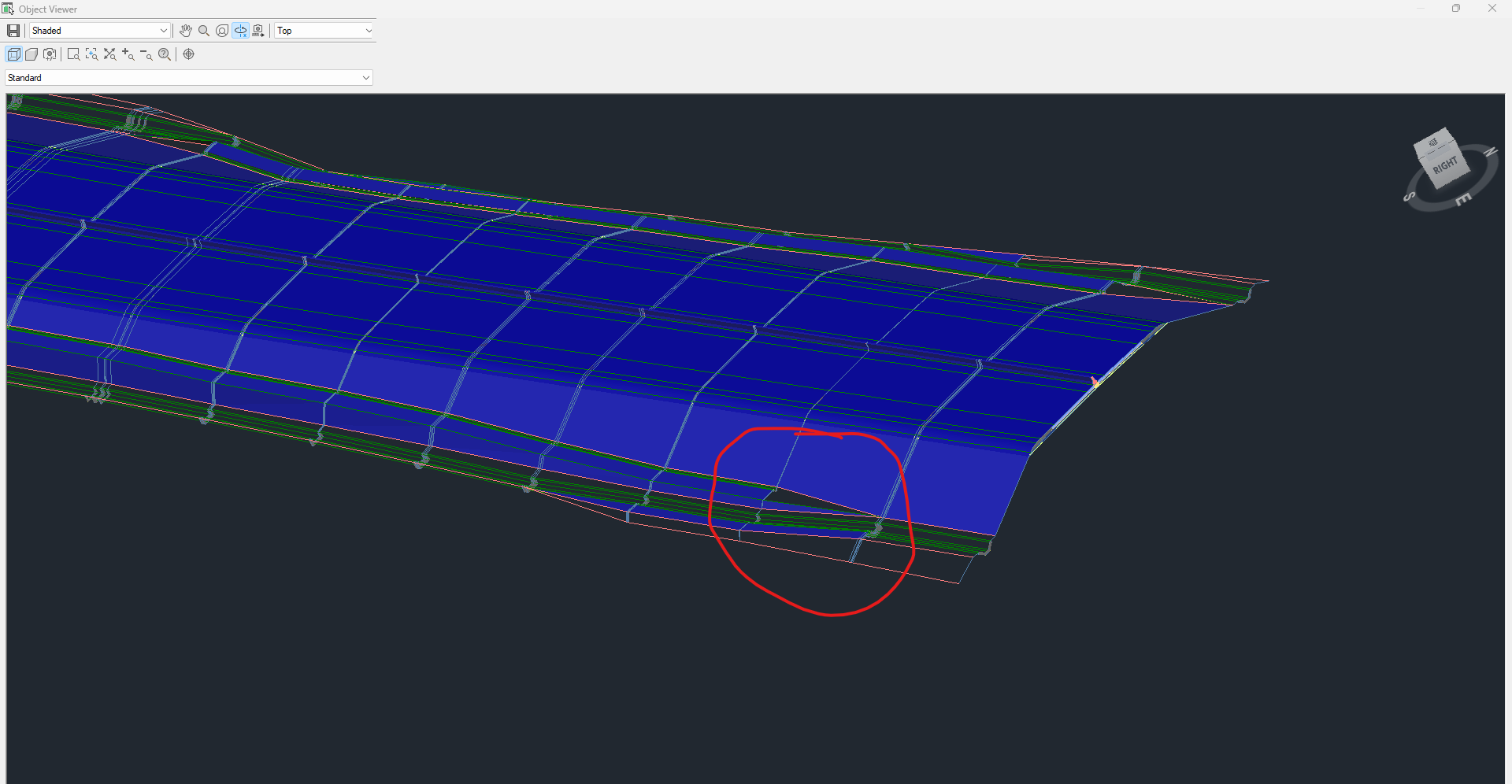
Task: Expand the Standard style dropdown
Action: click(365, 77)
